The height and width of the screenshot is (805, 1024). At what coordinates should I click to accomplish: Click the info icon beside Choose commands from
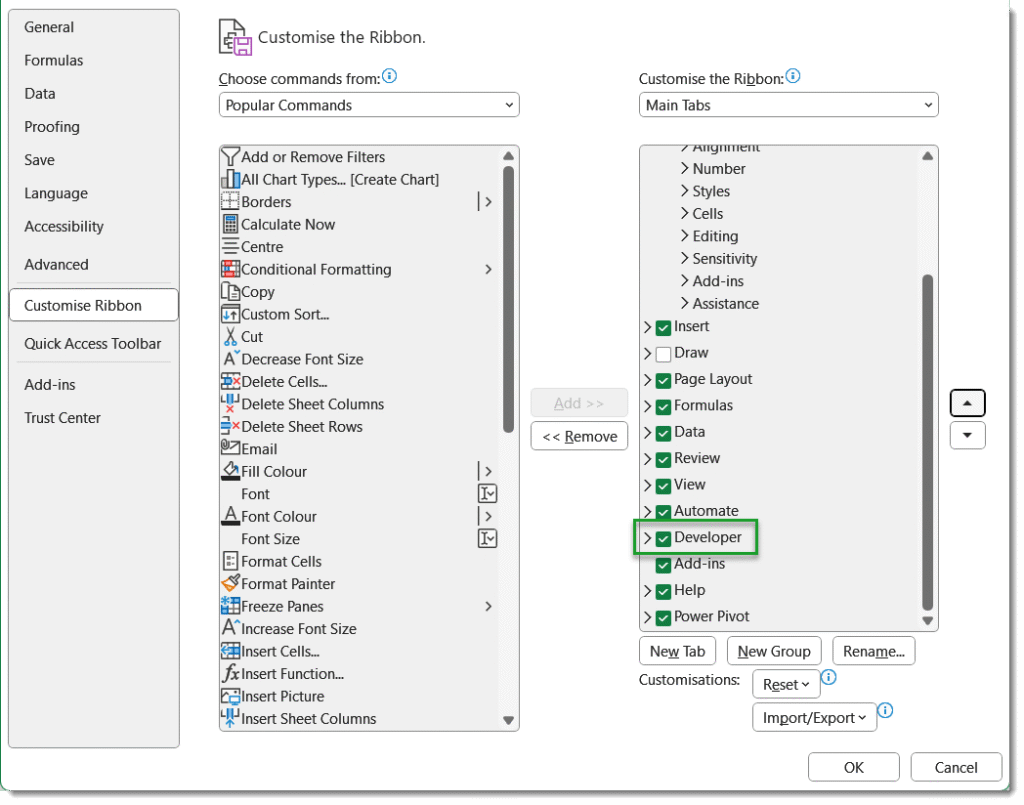(389, 76)
